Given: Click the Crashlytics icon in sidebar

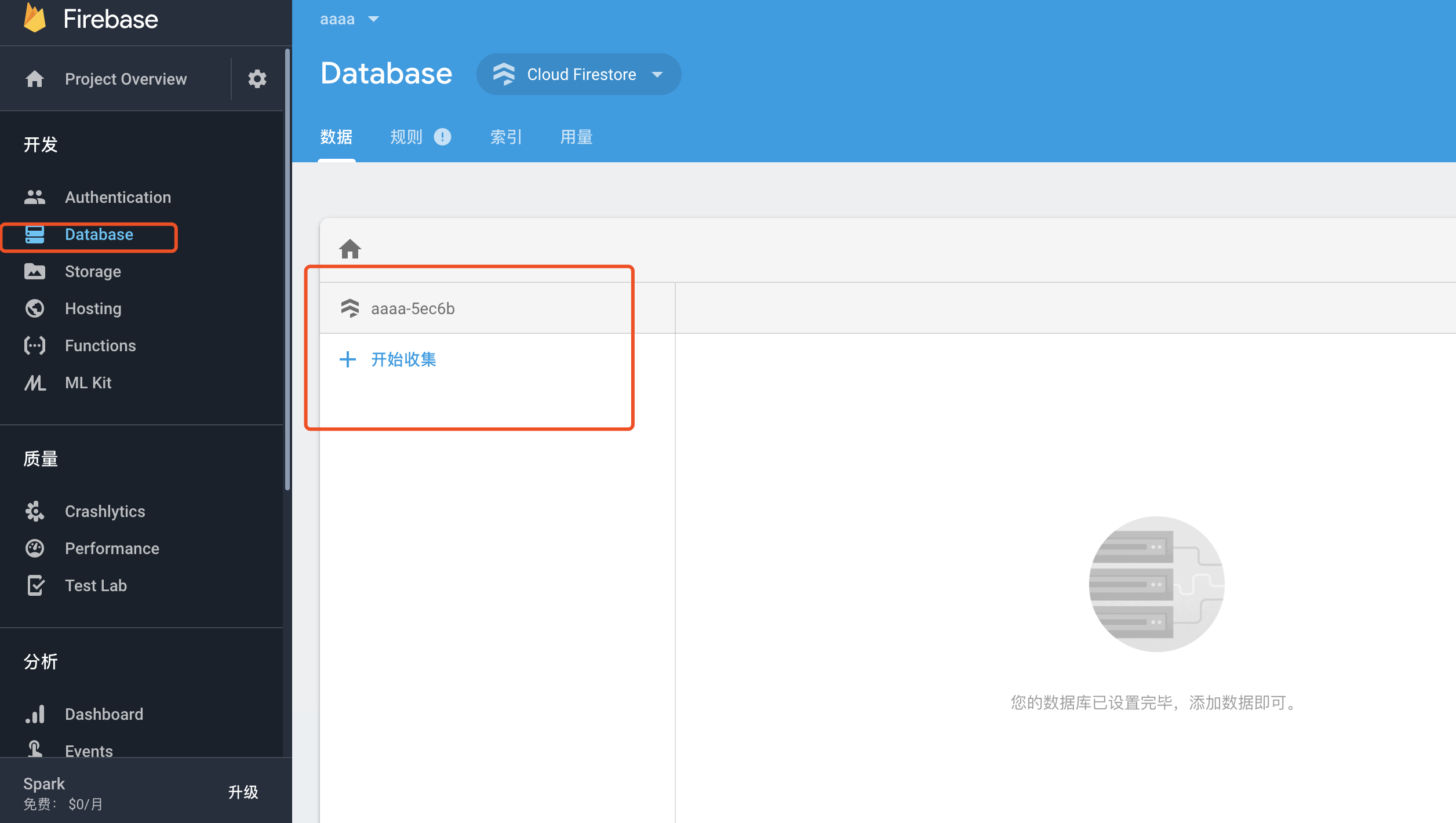Looking at the screenshot, I should pos(35,511).
